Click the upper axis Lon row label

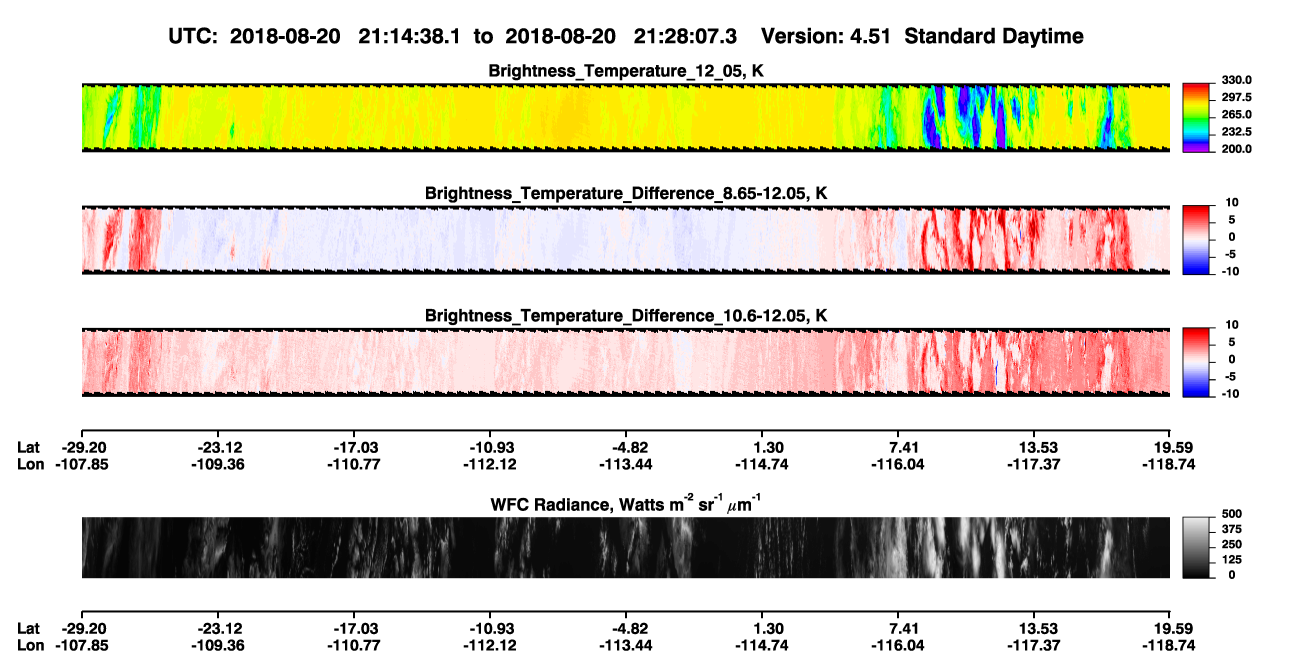click(31, 464)
